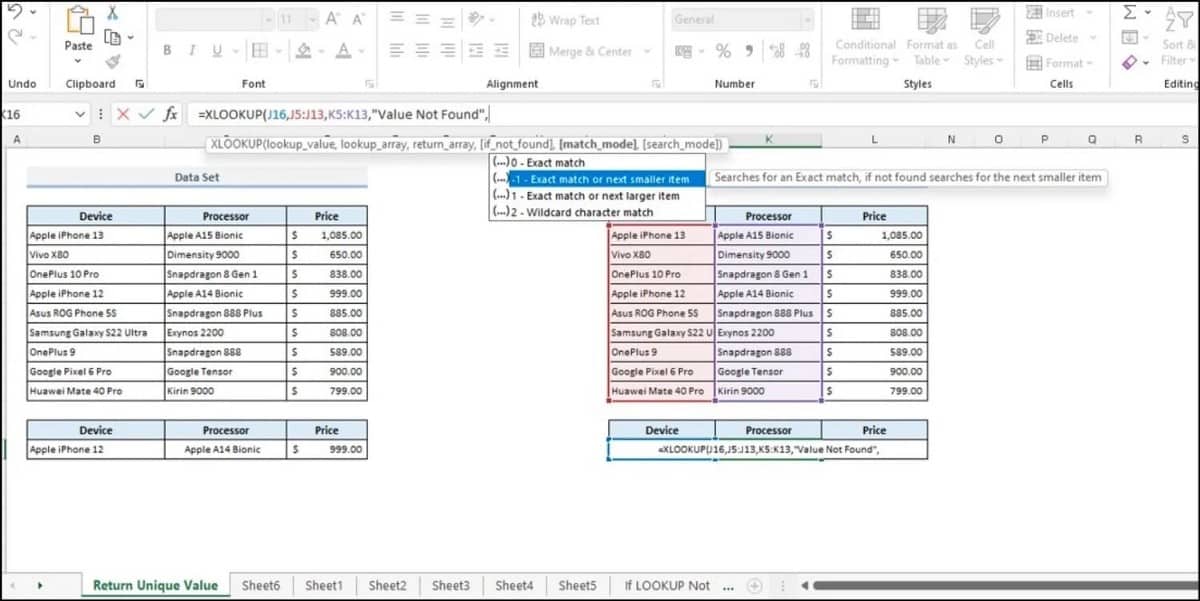Apply italic formatting
The image size is (1200, 601).
(x=192, y=49)
